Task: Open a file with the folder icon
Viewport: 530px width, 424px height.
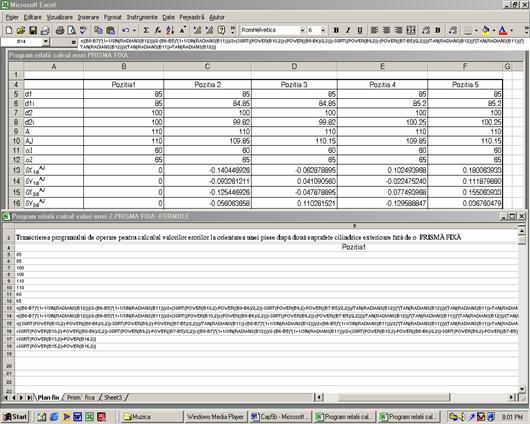Action: (21, 30)
